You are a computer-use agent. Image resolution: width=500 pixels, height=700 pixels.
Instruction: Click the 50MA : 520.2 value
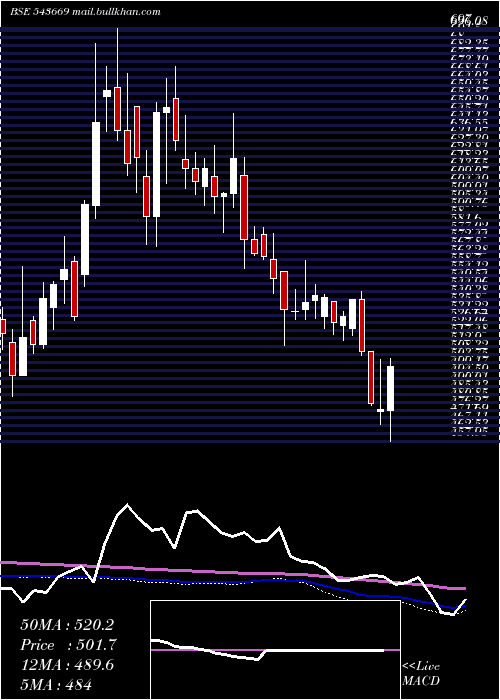67,625
